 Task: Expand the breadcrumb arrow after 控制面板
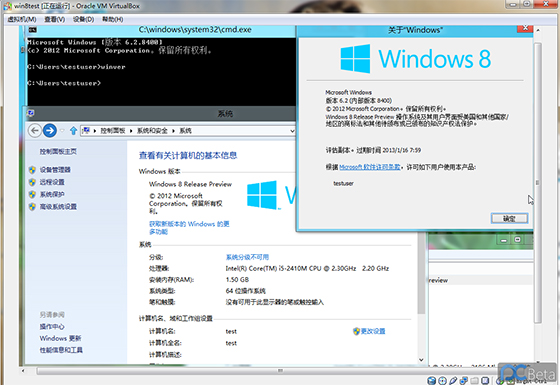coord(131,131)
